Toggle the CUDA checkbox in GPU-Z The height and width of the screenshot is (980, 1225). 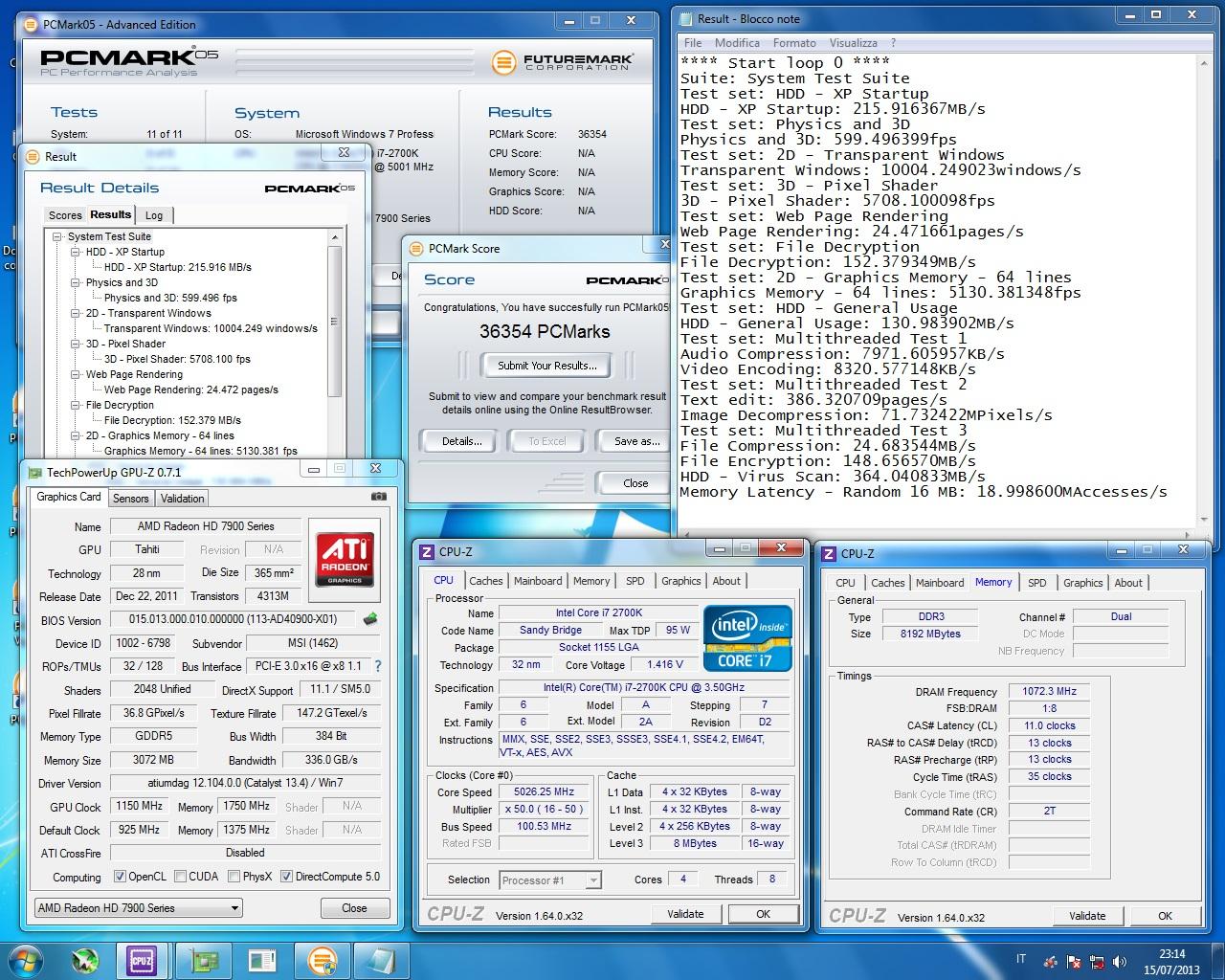(x=180, y=877)
